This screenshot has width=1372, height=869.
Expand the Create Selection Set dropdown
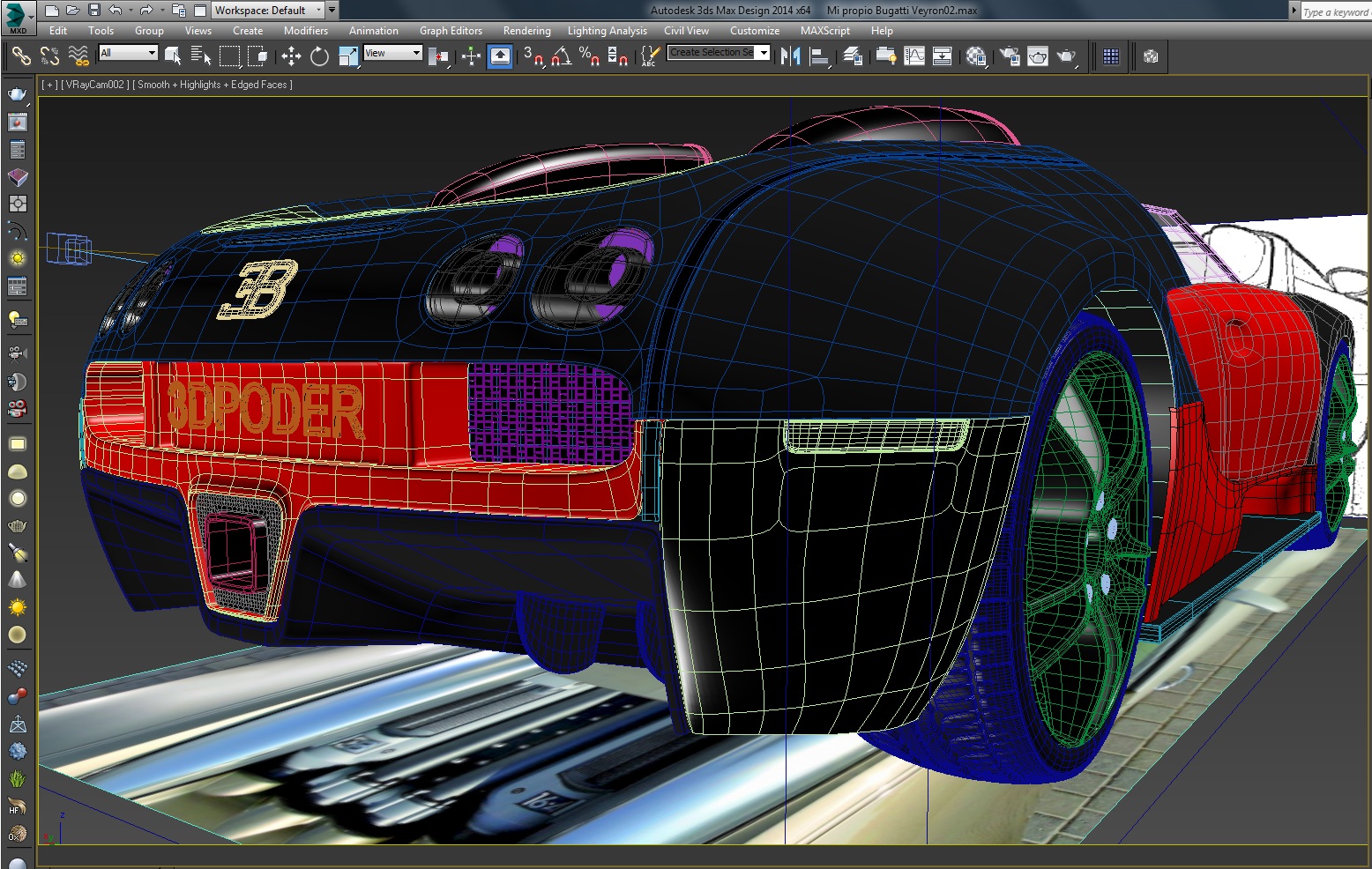(x=764, y=53)
